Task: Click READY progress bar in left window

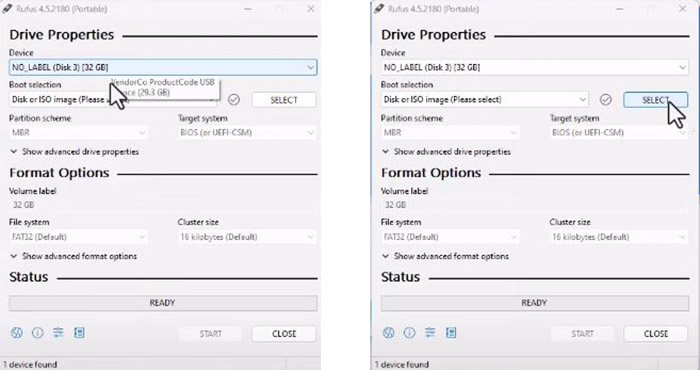Action: pyautogui.click(x=163, y=303)
